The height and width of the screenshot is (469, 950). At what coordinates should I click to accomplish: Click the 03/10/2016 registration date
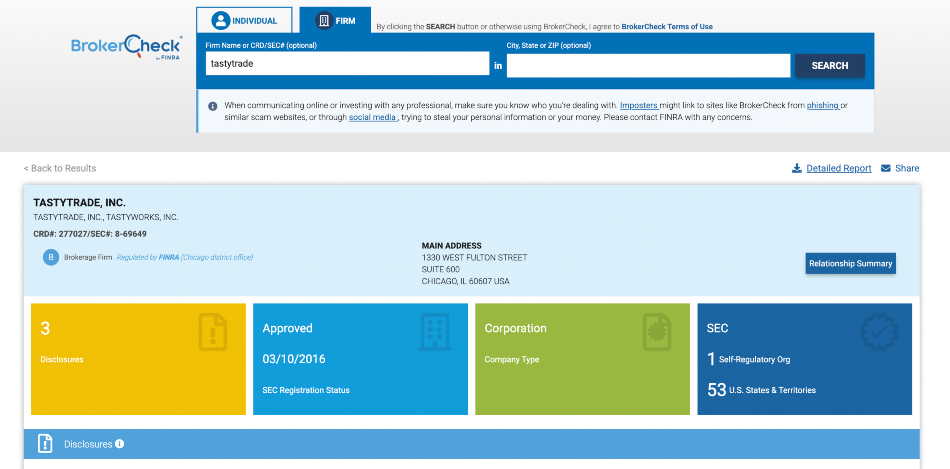(x=294, y=359)
